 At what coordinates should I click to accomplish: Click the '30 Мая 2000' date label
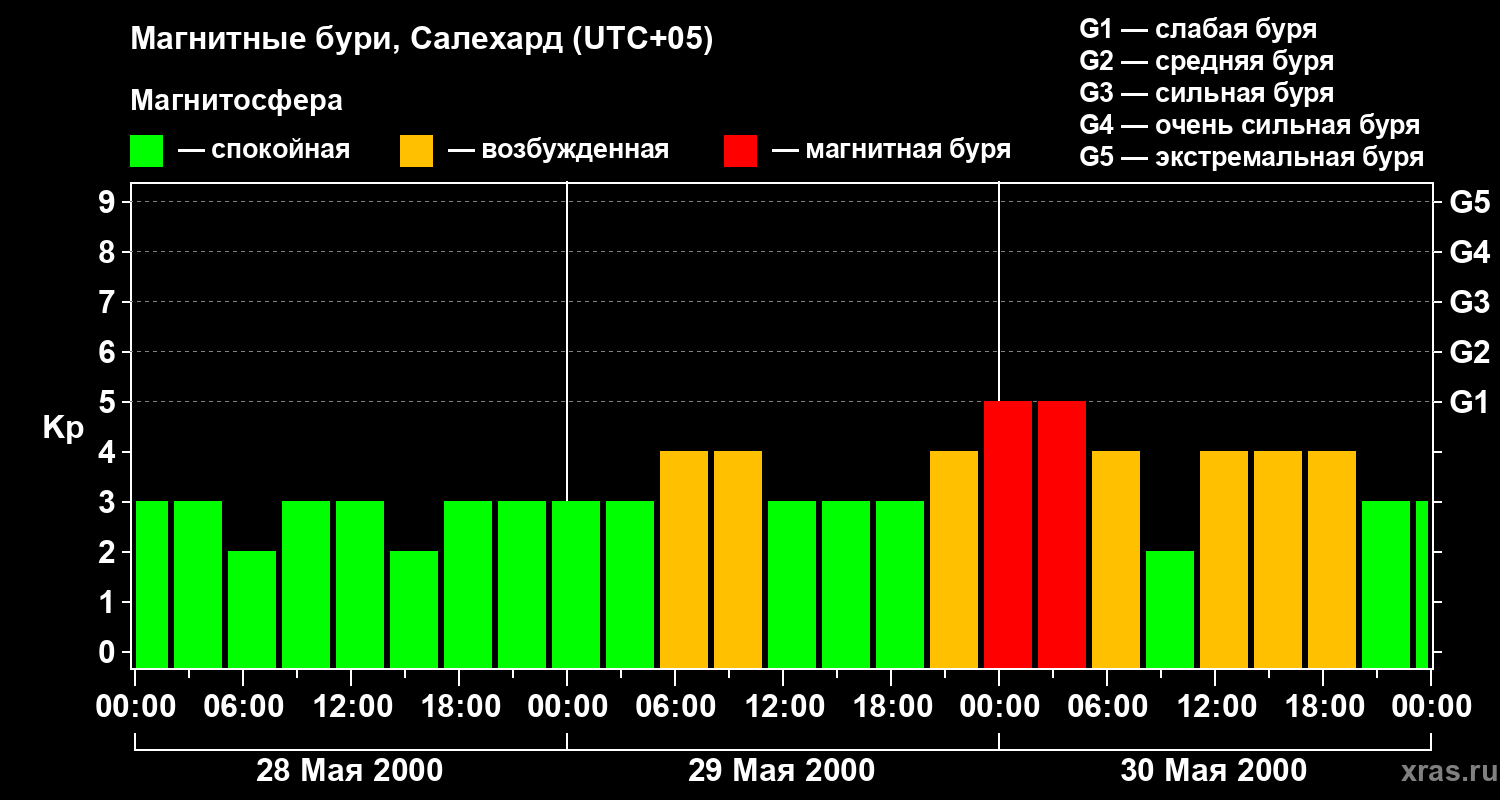click(1214, 770)
